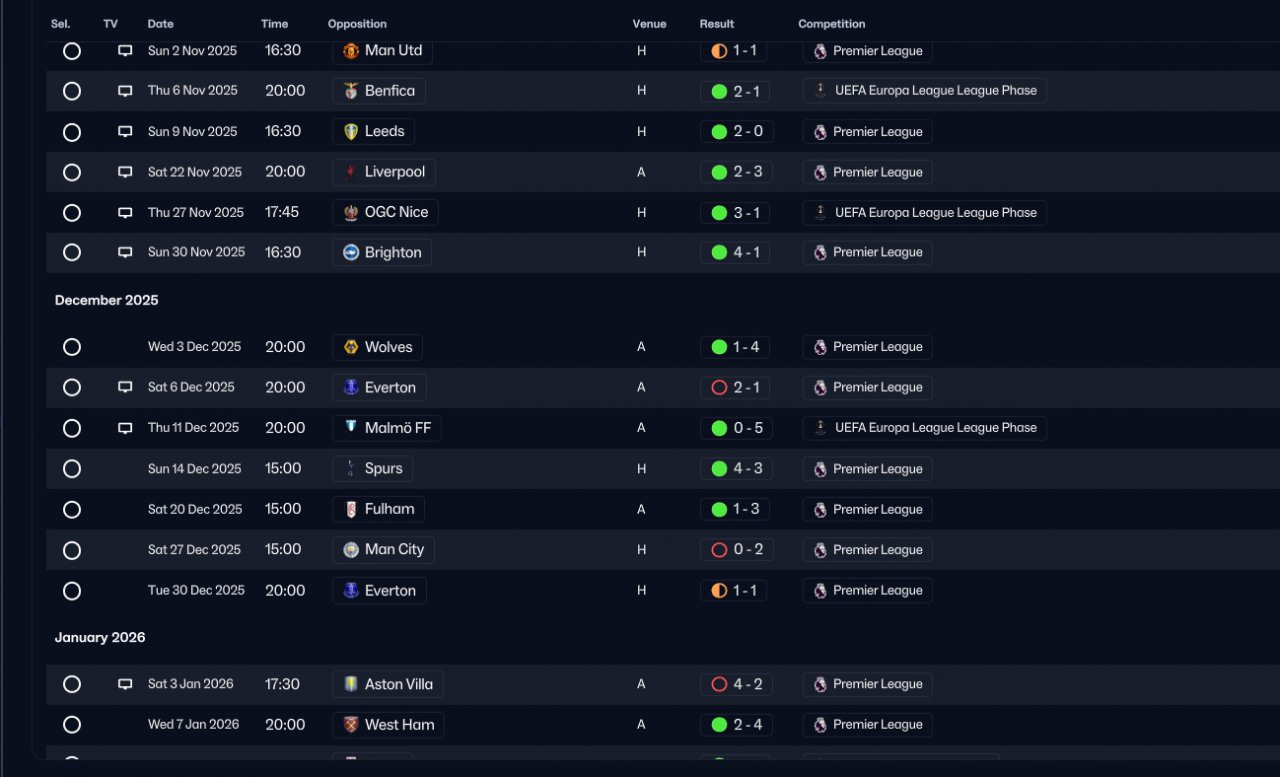Screen dimensions: 1280x777
Task: Select the West Ham fixture radio button
Action: (x=72, y=725)
